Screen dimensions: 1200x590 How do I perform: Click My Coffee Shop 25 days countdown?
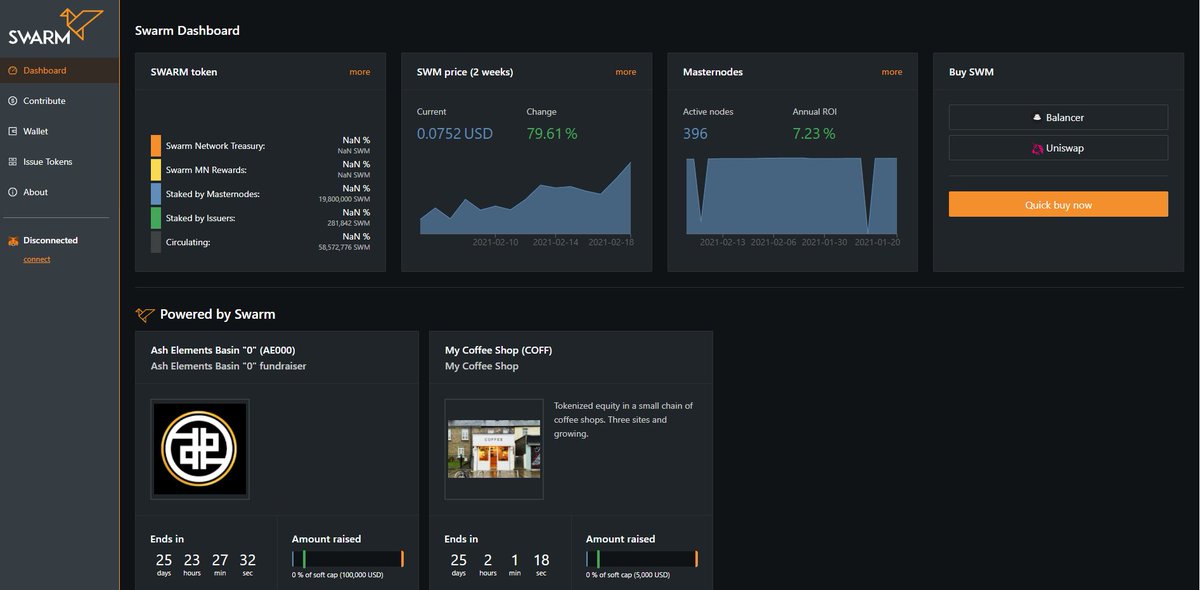(x=458, y=564)
